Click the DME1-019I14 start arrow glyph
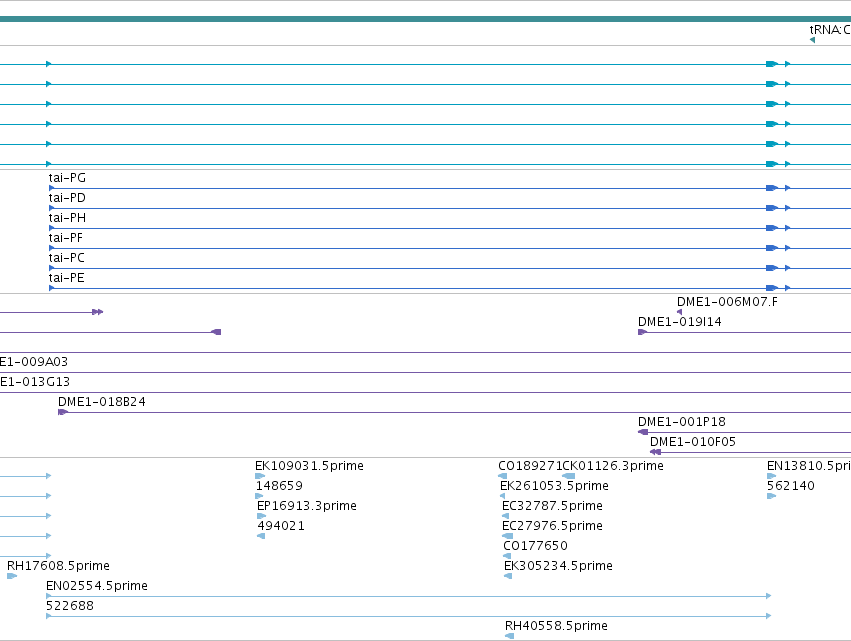 tap(642, 332)
